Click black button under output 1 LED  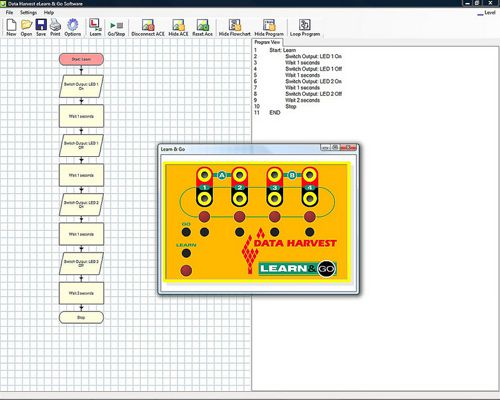[204, 232]
